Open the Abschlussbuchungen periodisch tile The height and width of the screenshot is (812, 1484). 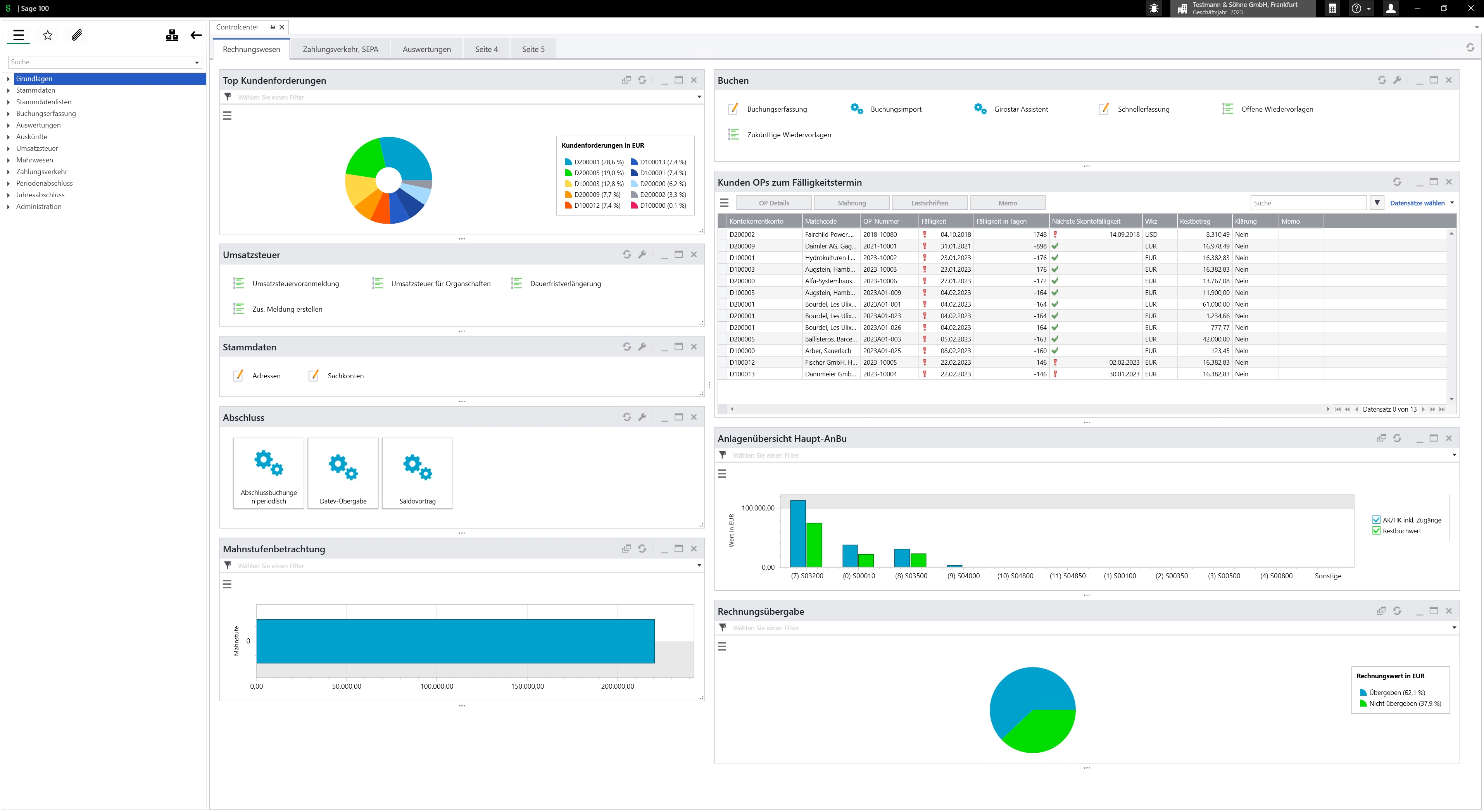(x=268, y=473)
